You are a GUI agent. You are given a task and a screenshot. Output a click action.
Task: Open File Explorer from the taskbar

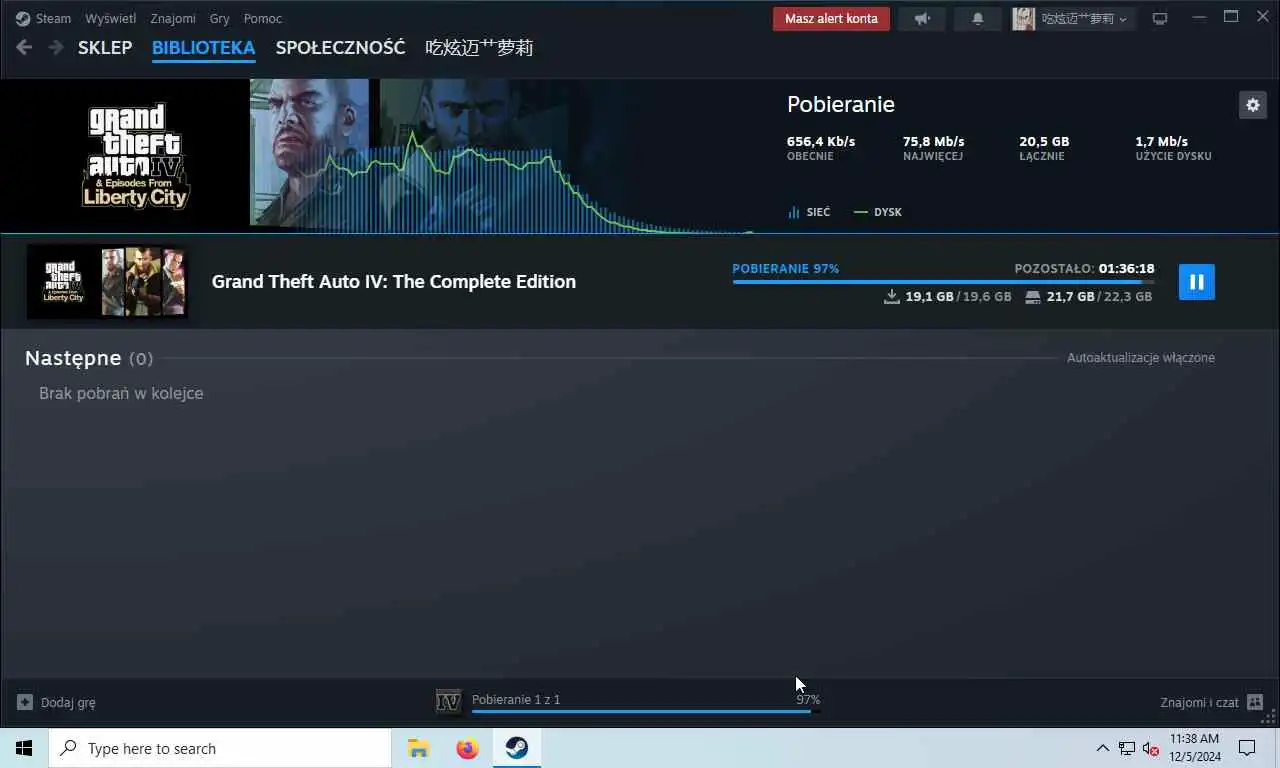418,748
